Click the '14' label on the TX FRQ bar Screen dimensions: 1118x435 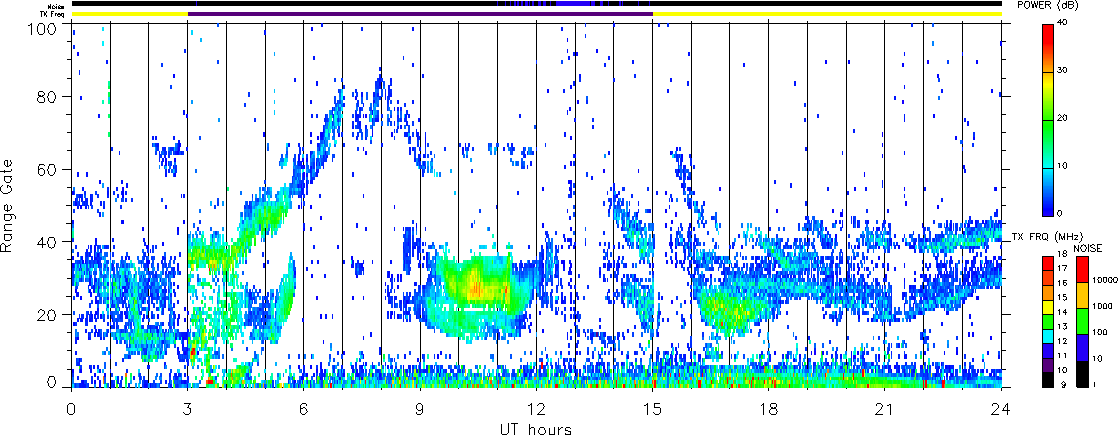[1062, 312]
